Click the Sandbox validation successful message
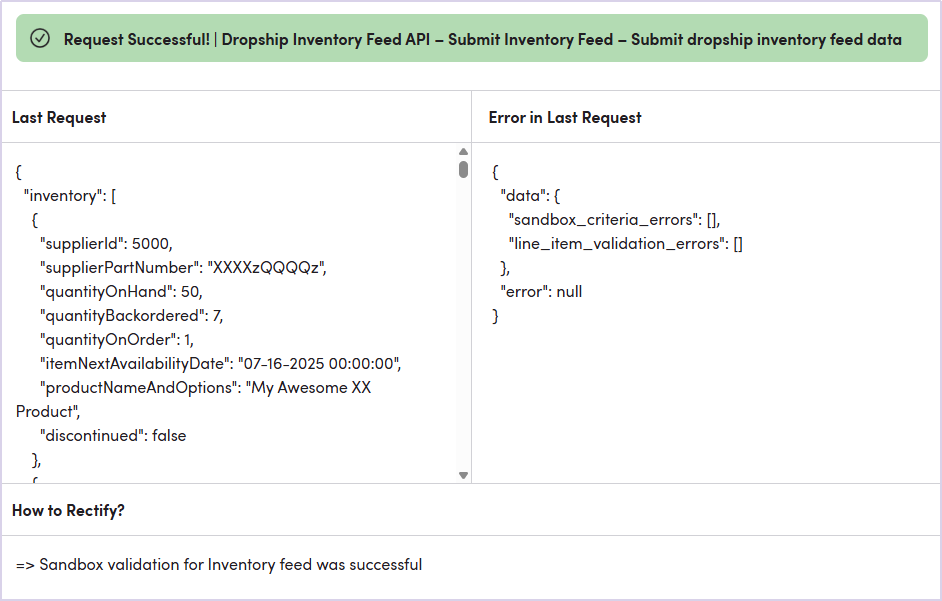Viewport: 942px width, 601px height. click(x=219, y=564)
